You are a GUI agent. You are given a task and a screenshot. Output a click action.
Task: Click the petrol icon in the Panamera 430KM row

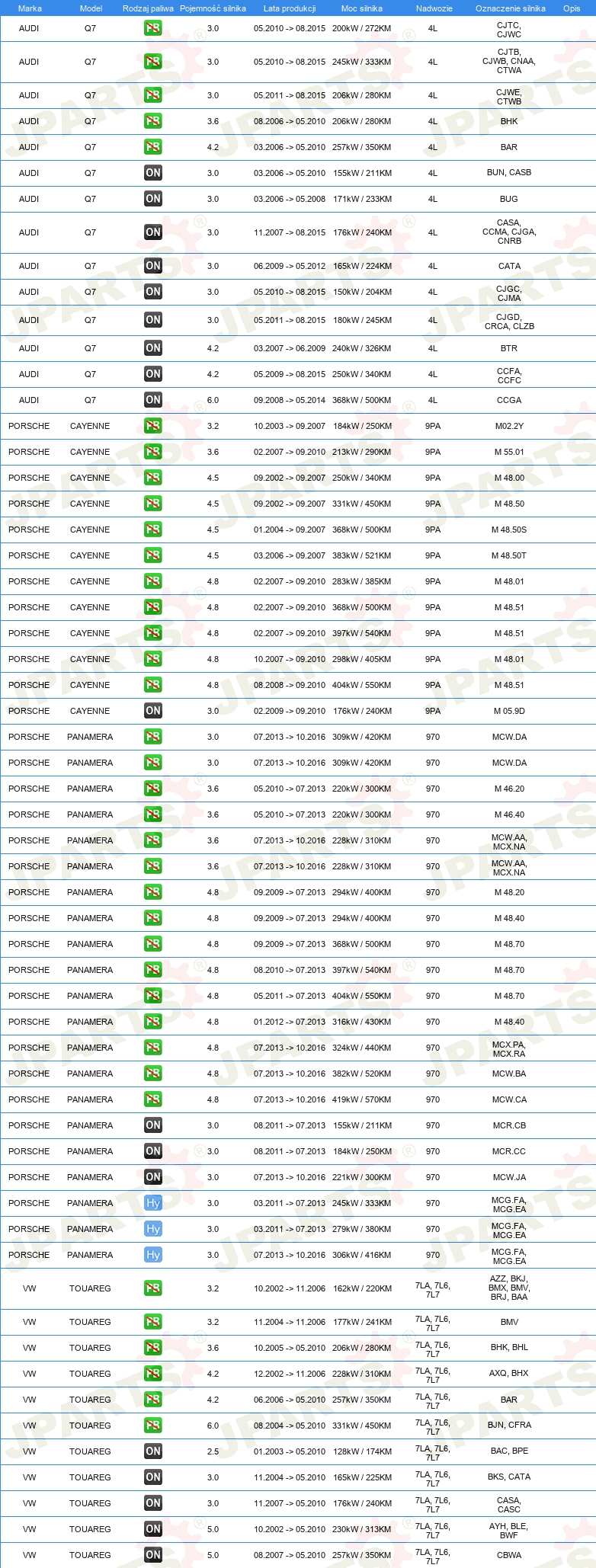click(153, 1022)
